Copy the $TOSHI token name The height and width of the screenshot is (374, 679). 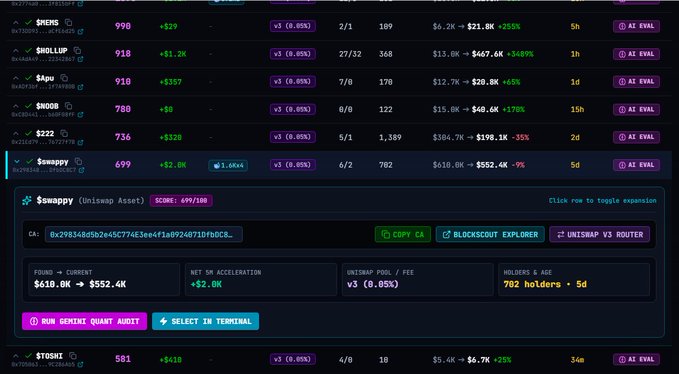73,356
